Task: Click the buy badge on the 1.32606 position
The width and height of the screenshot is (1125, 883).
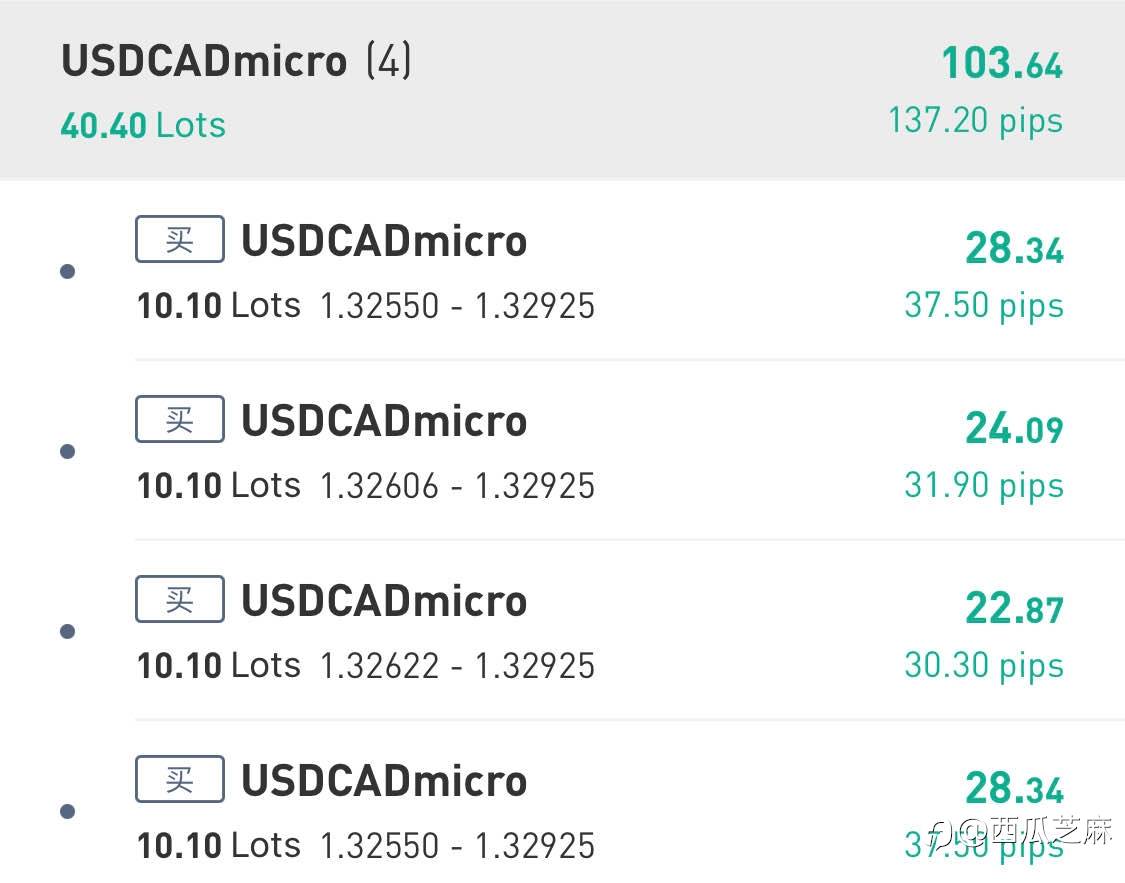Action: (x=179, y=420)
